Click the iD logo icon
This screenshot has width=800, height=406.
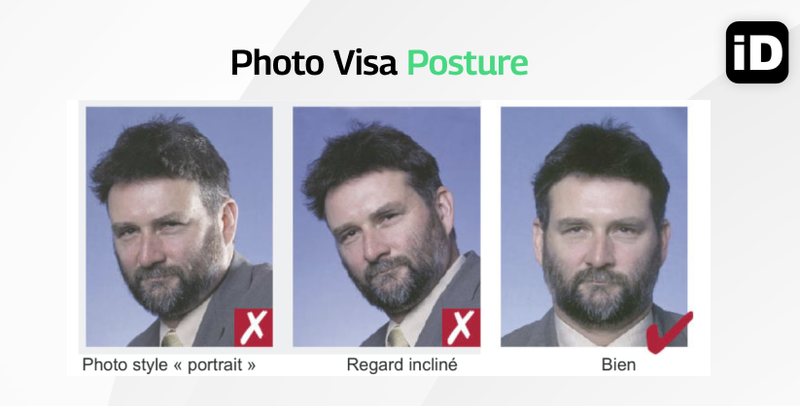[757, 52]
